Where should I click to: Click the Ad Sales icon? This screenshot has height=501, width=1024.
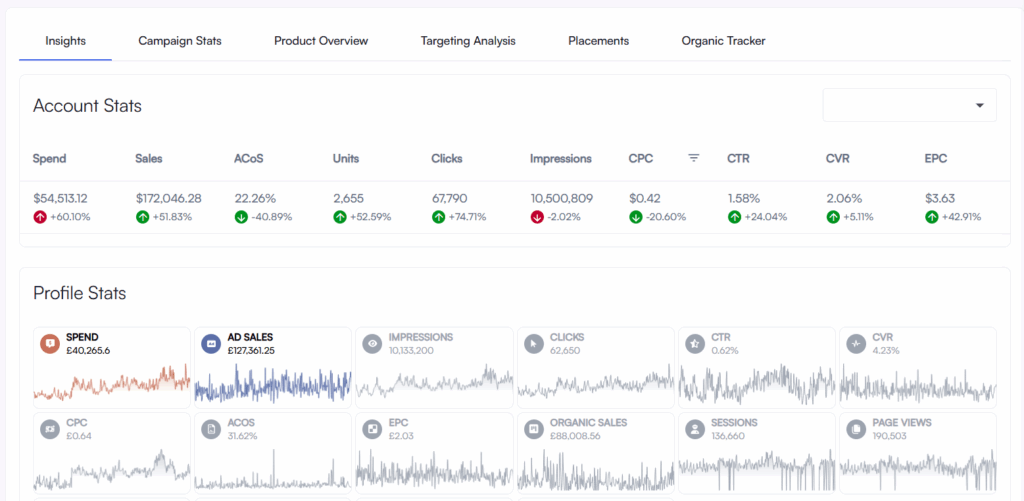point(210,344)
